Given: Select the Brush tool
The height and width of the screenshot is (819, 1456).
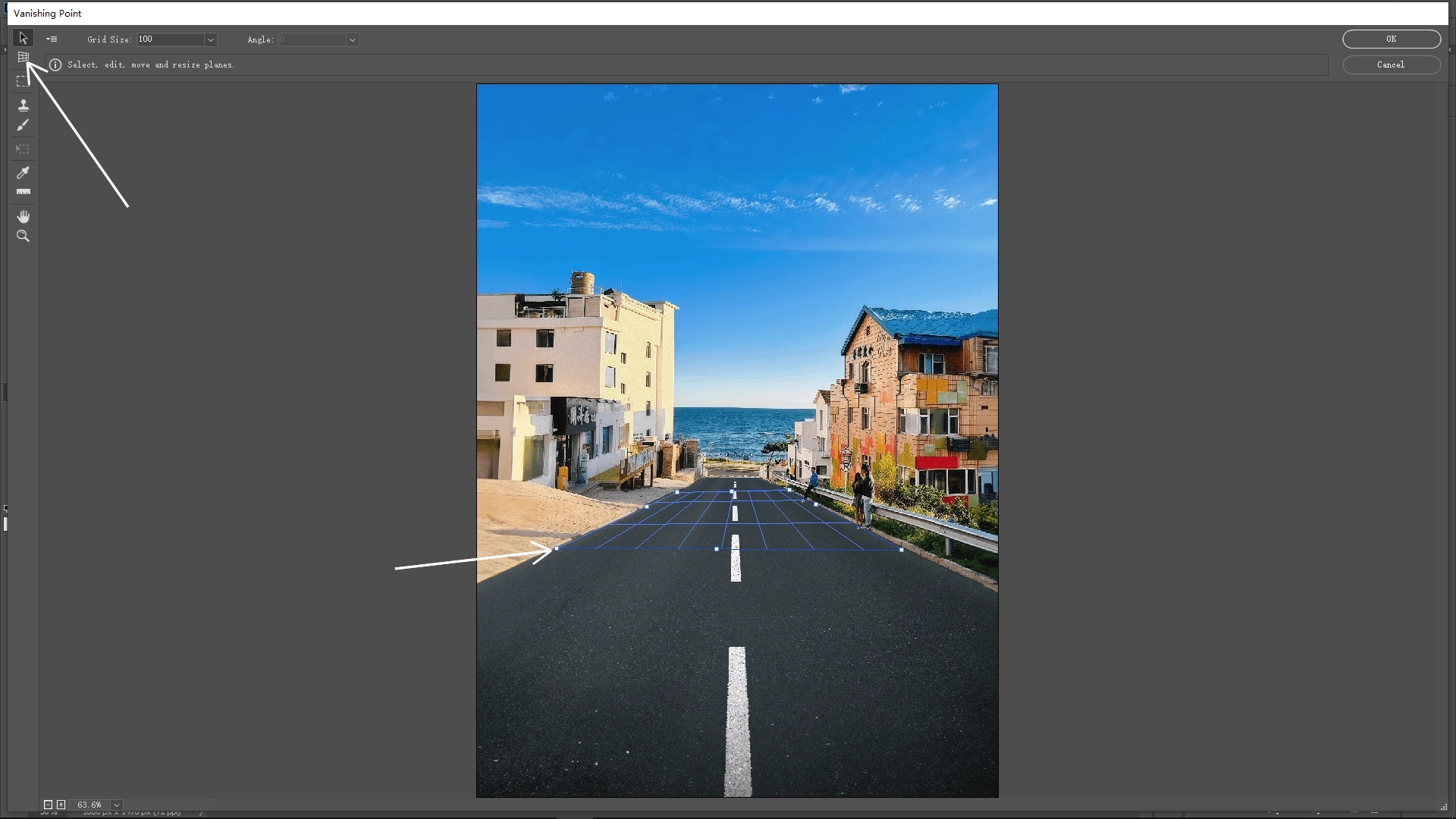Looking at the screenshot, I should coord(24,125).
